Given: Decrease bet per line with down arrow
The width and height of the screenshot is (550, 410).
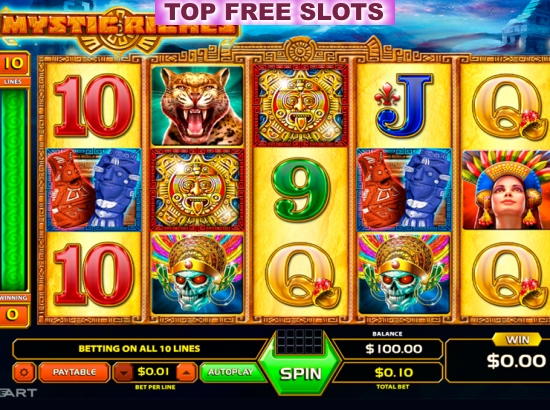Looking at the screenshot, I should [x=123, y=372].
